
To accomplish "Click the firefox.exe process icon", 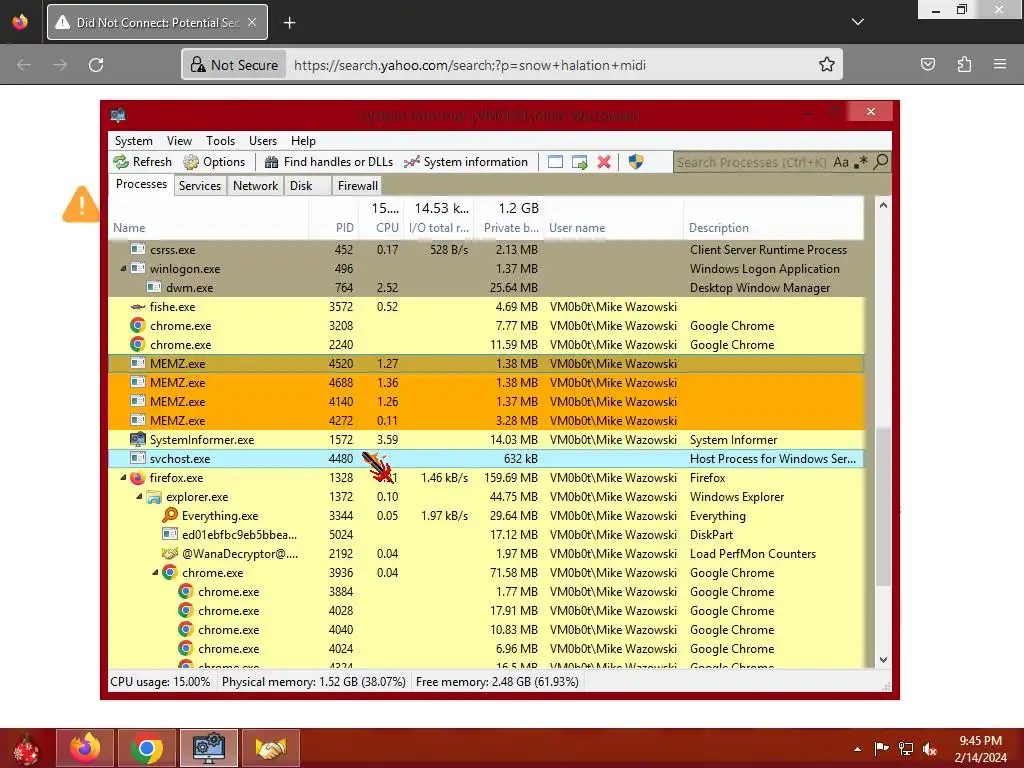I will pos(137,478).
